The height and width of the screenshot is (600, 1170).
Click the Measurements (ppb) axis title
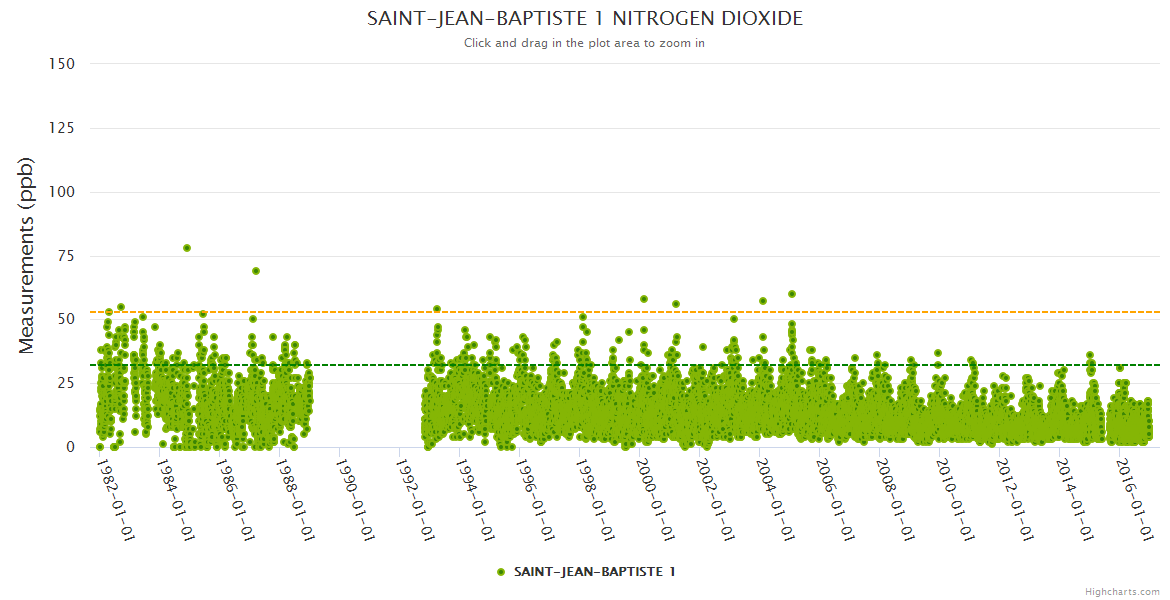coord(27,255)
